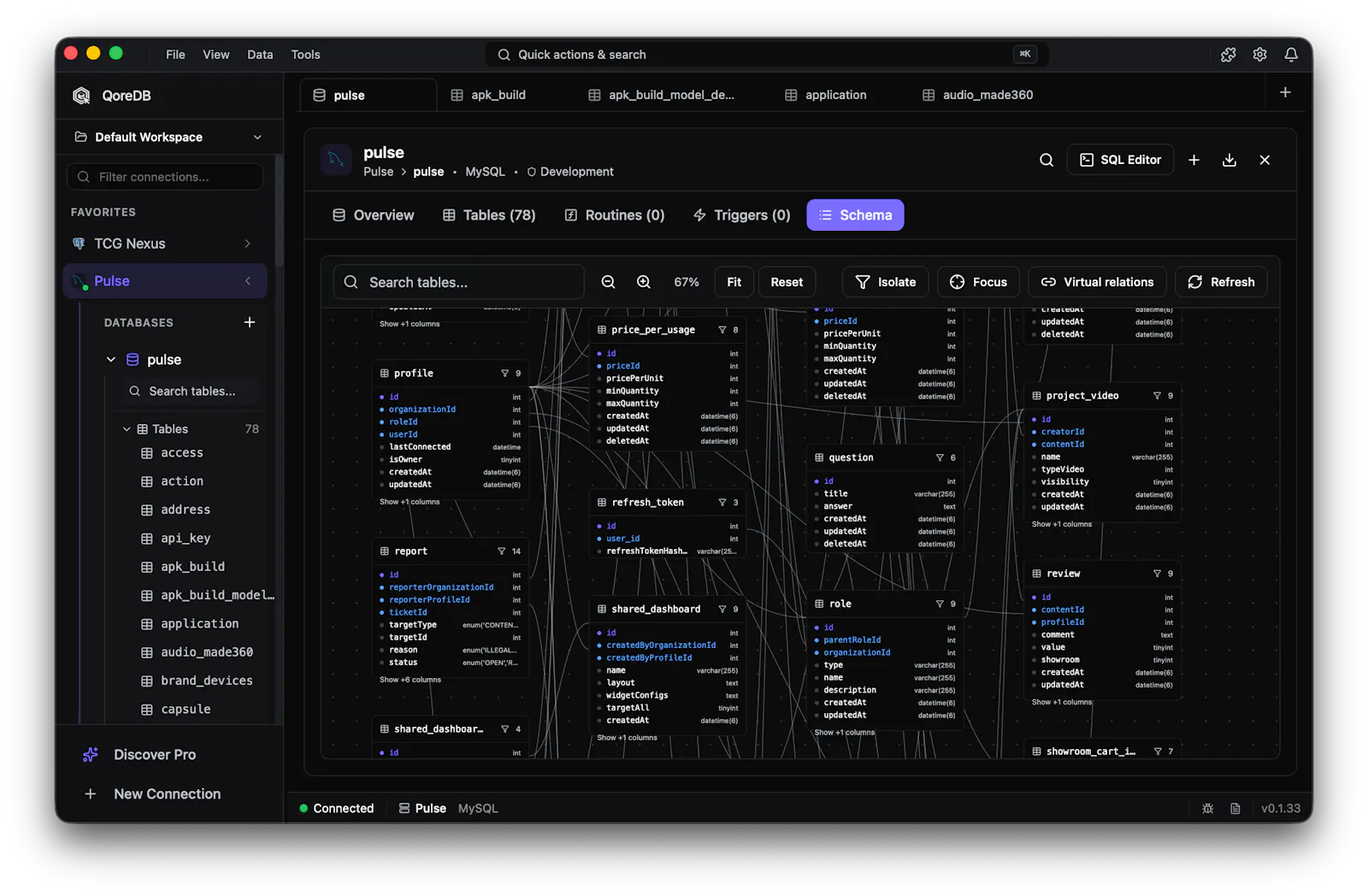Click filter icon on refresh_token table card
Viewport: 1368px width, 896px height.
coord(722,503)
